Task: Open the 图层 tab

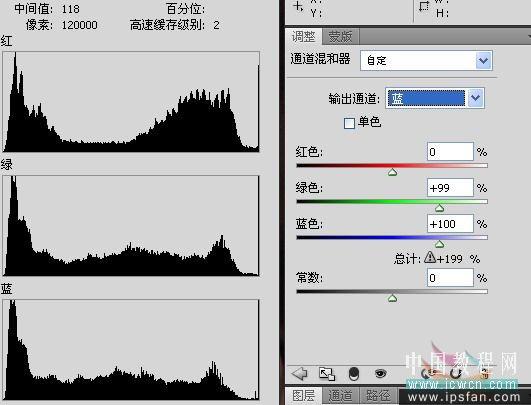Action: [x=303, y=396]
